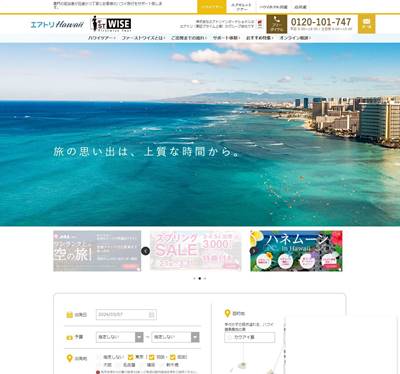Click the エフトリ Hawaii logo

pyautogui.click(x=57, y=24)
